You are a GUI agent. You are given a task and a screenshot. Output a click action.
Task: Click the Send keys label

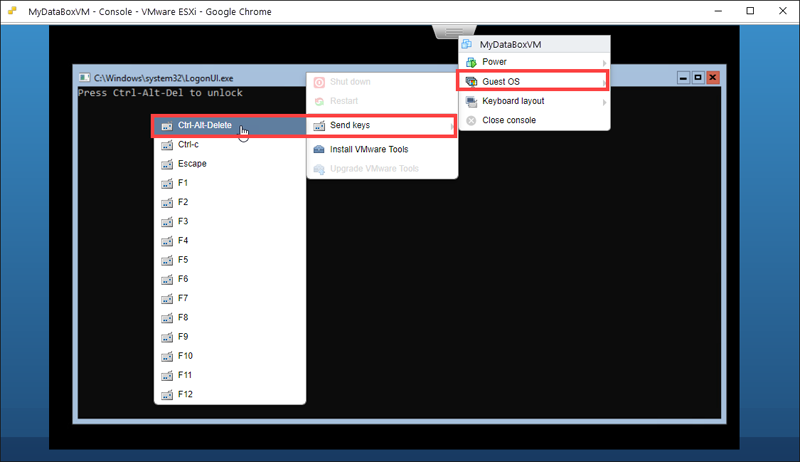[x=350, y=125]
